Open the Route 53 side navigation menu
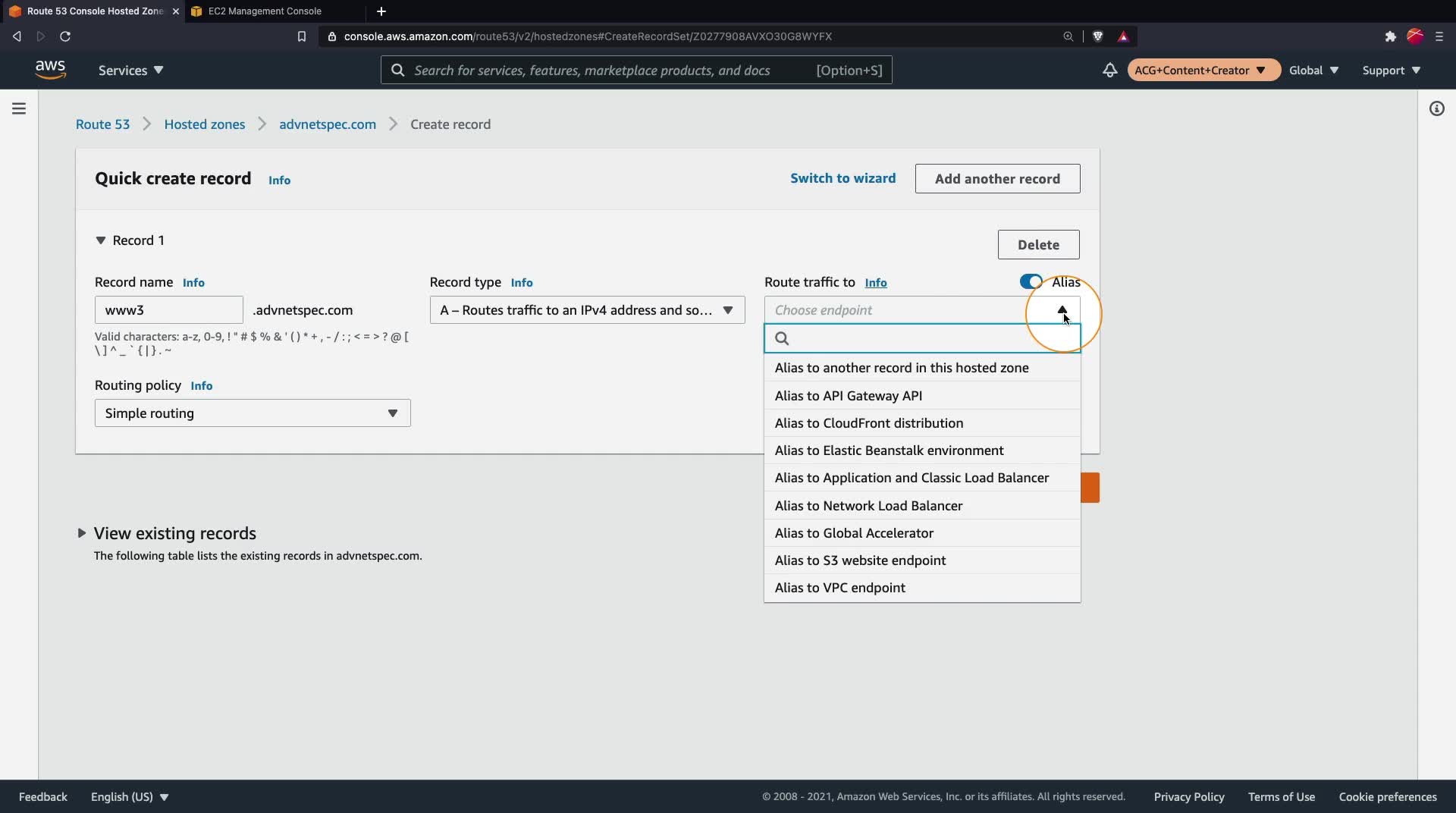The width and height of the screenshot is (1456, 813). (x=19, y=108)
